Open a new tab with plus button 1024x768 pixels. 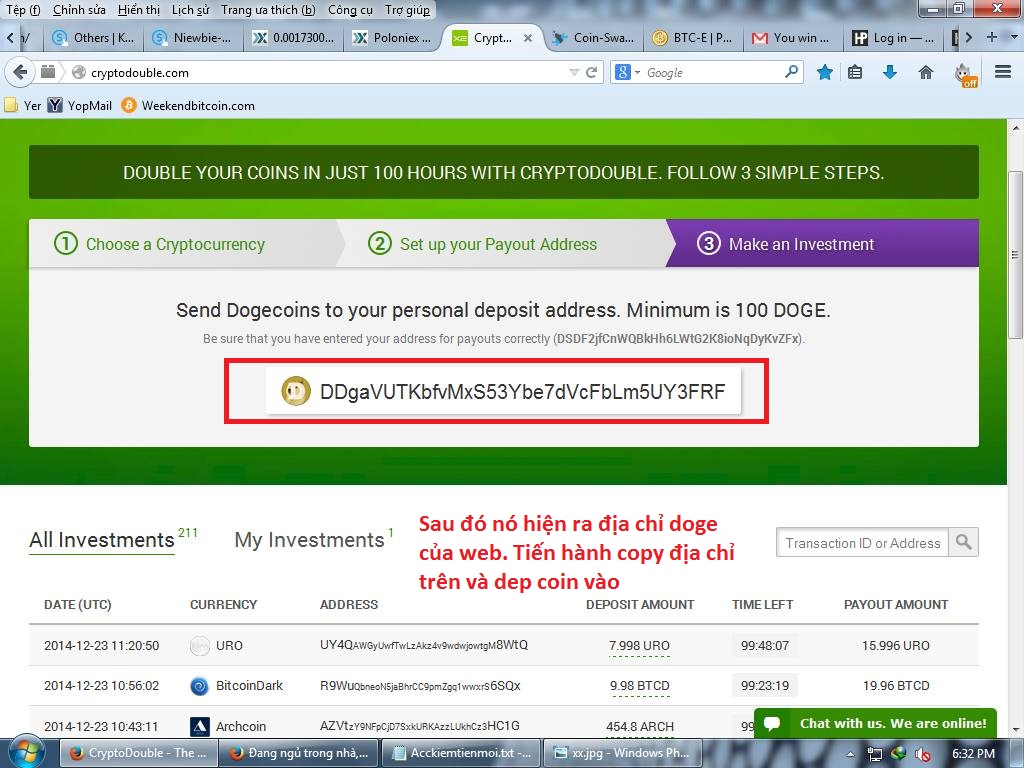point(992,37)
